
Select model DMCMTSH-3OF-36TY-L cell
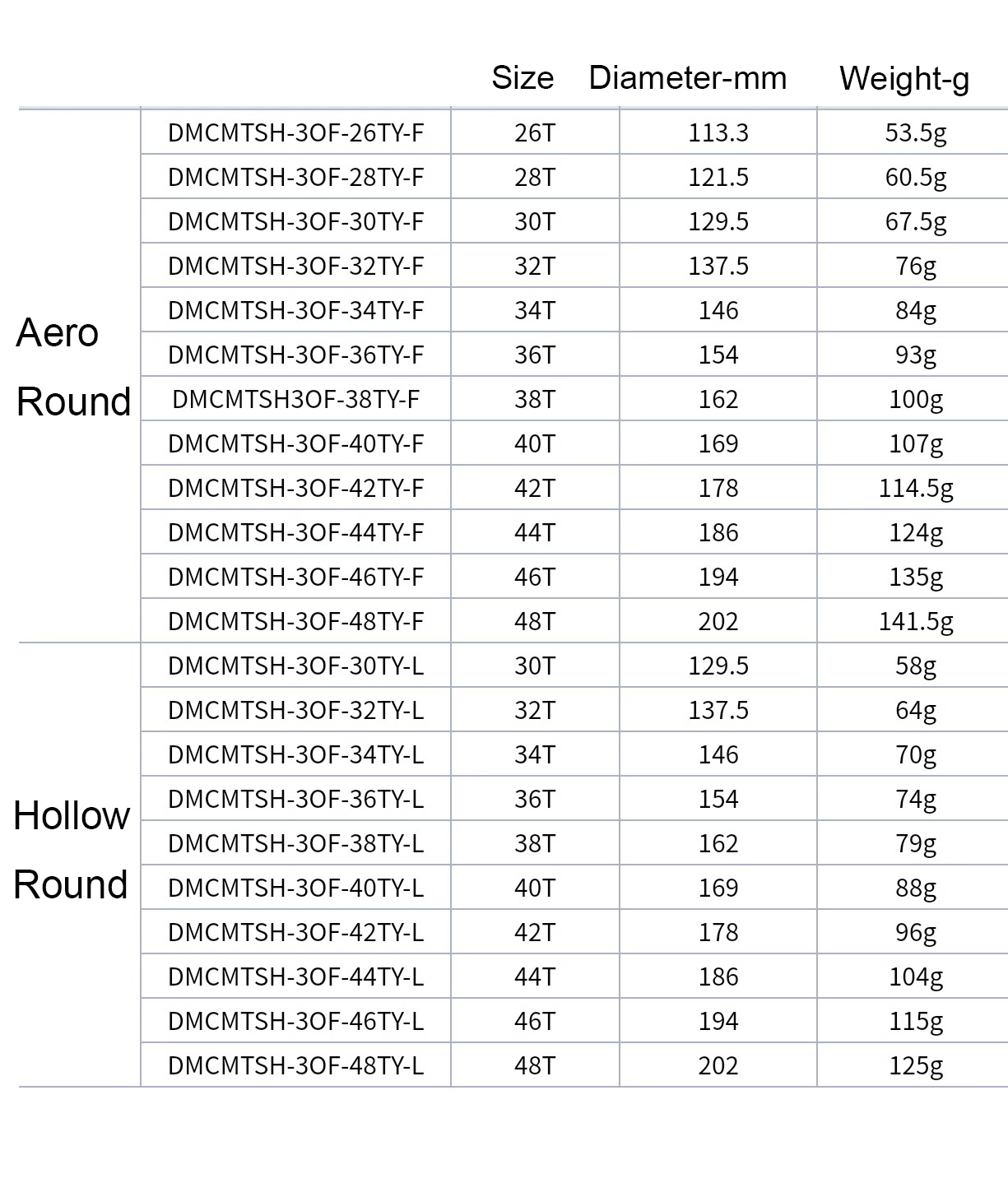click(x=296, y=799)
